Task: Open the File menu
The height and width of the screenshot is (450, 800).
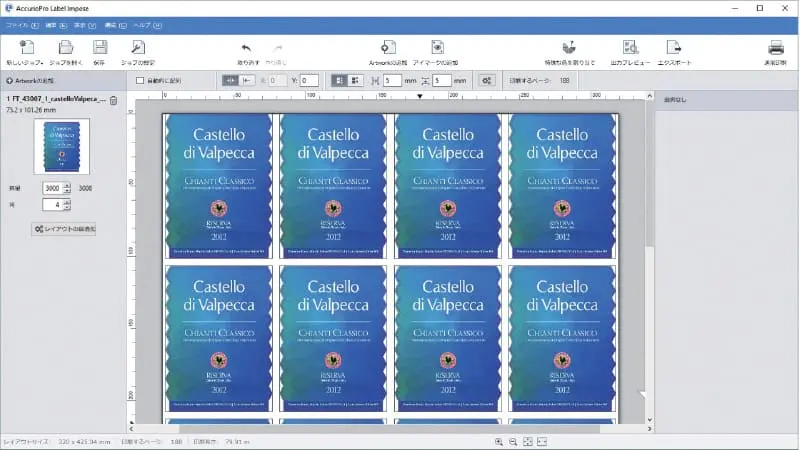Action: [x=16, y=22]
